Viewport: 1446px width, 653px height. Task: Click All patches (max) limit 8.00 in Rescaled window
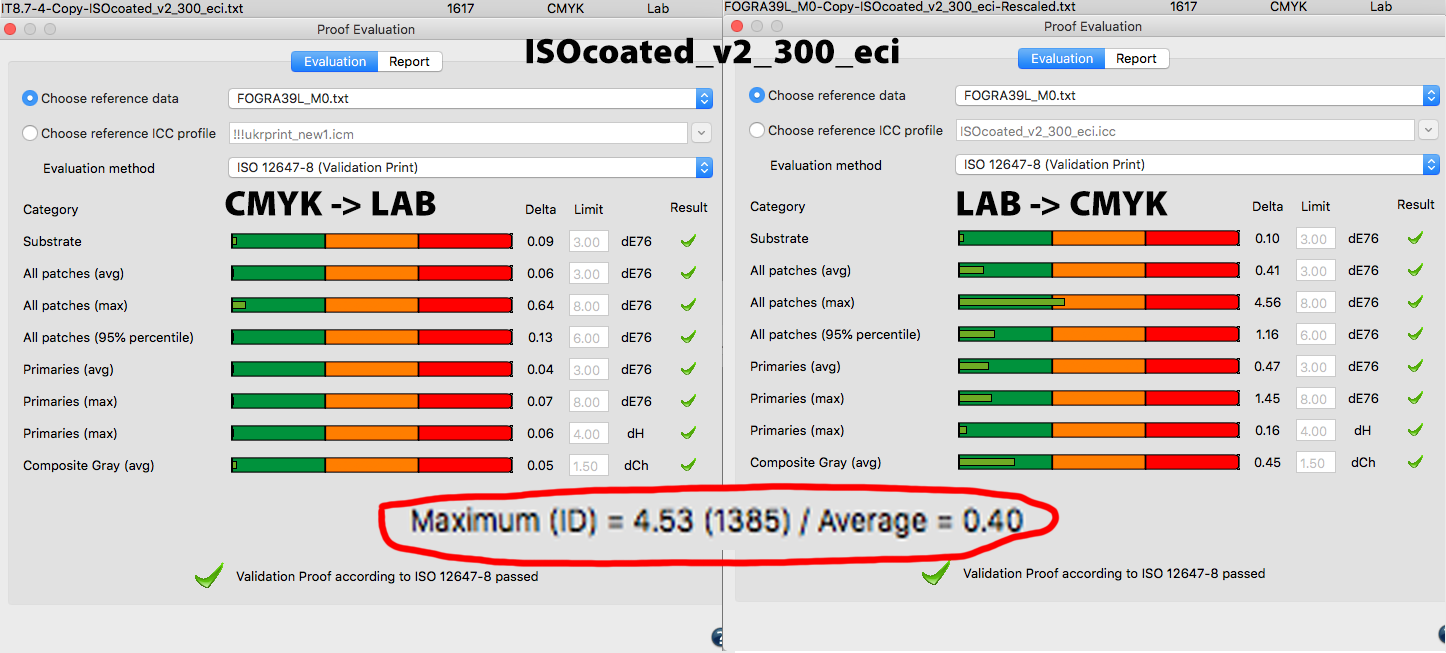pyautogui.click(x=1315, y=303)
